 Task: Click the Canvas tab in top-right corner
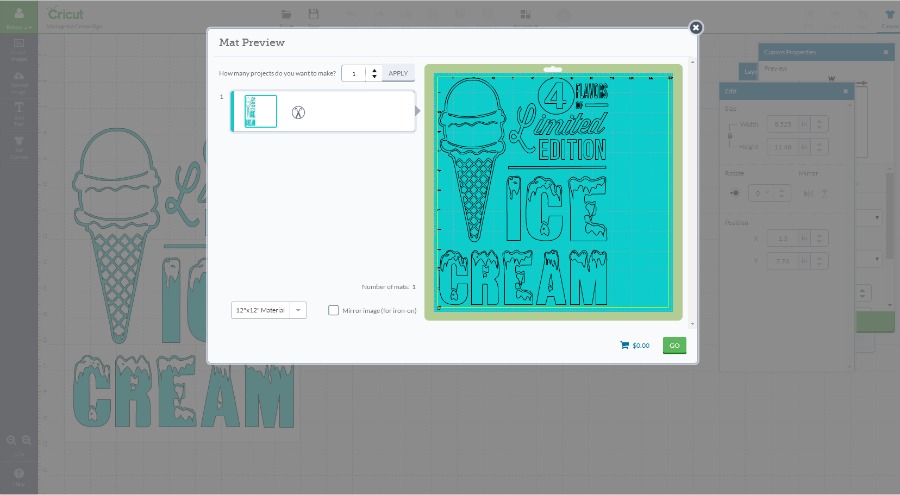(x=889, y=17)
